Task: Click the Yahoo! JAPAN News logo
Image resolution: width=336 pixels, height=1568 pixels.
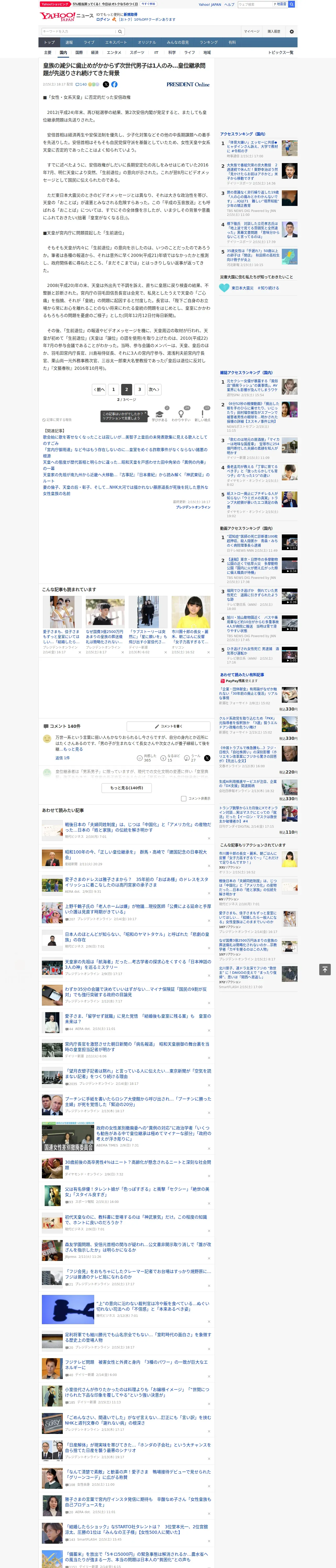Action: [66, 16]
